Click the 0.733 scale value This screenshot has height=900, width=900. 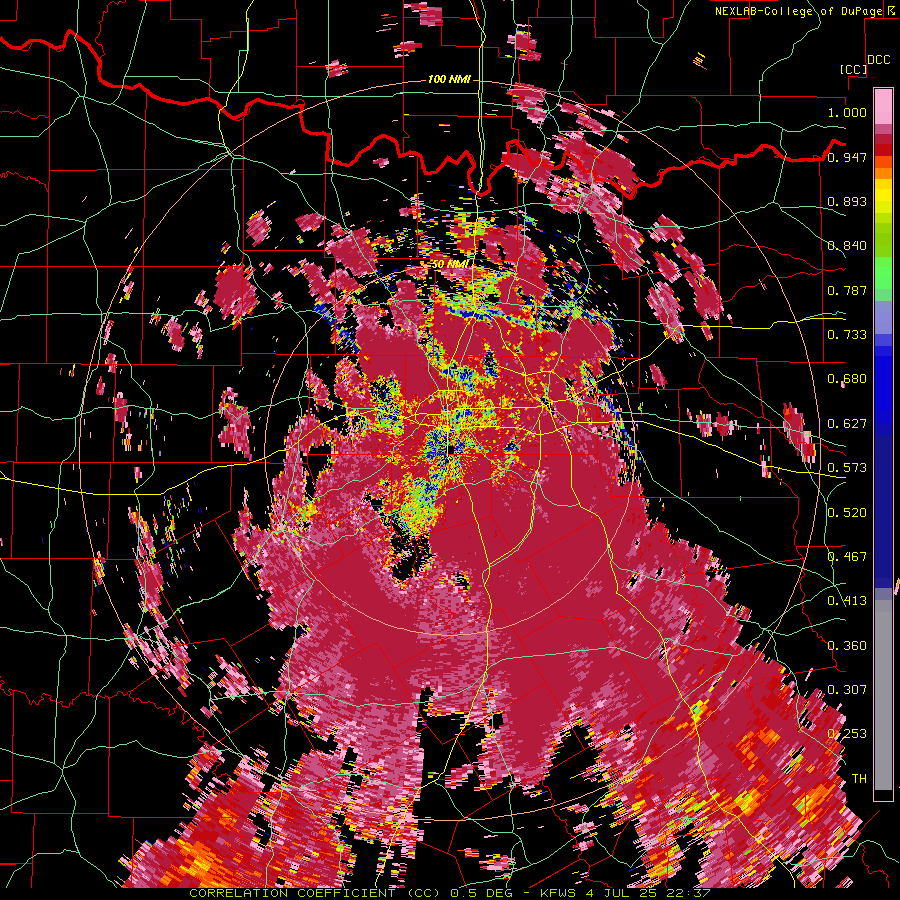[x=847, y=335]
